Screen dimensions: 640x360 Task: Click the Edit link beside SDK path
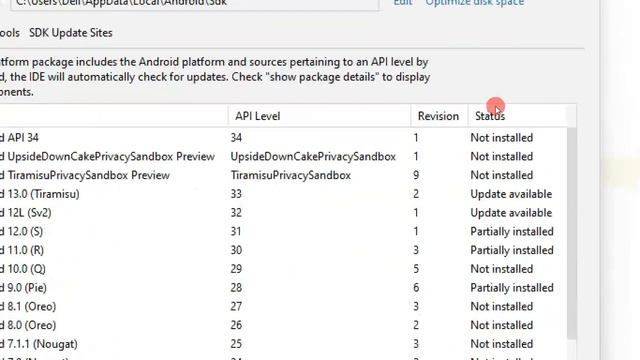[402, 2]
